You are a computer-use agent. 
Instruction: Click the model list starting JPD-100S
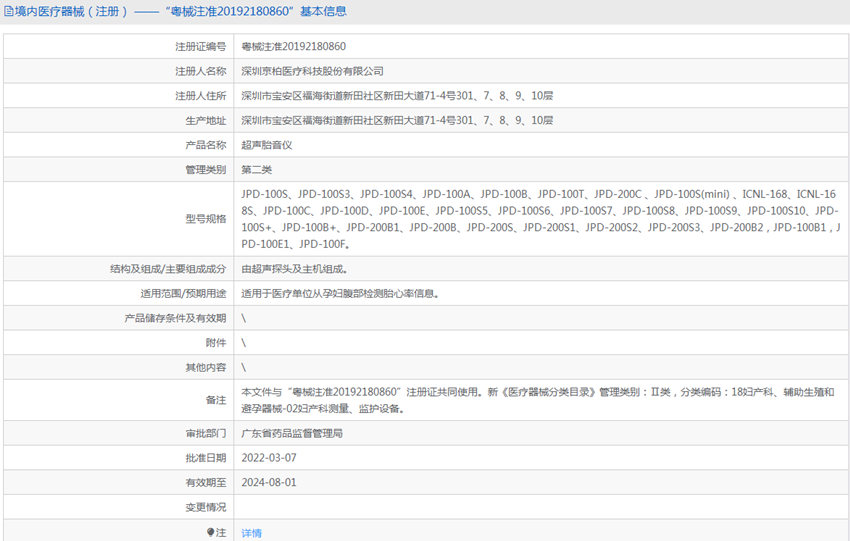540,219
